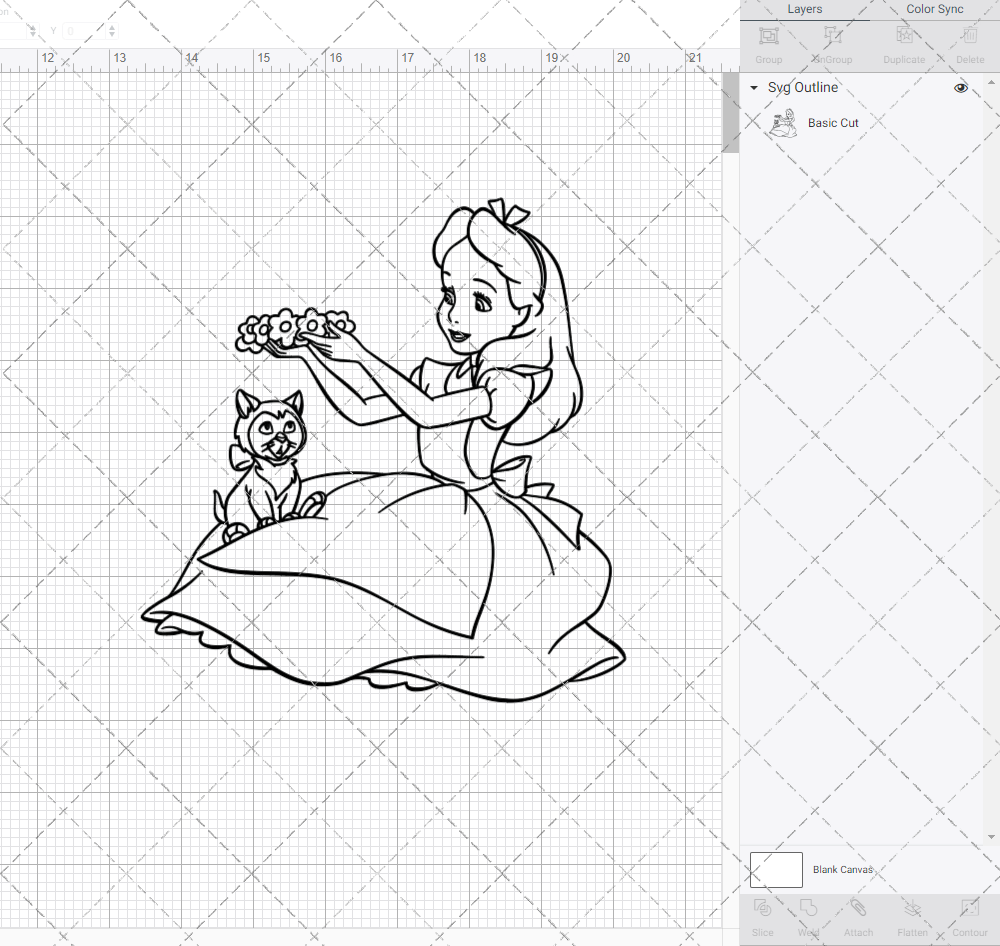Open the Blank Canvas color swatch
Image resolution: width=1000 pixels, height=946 pixels.
[x=775, y=869]
